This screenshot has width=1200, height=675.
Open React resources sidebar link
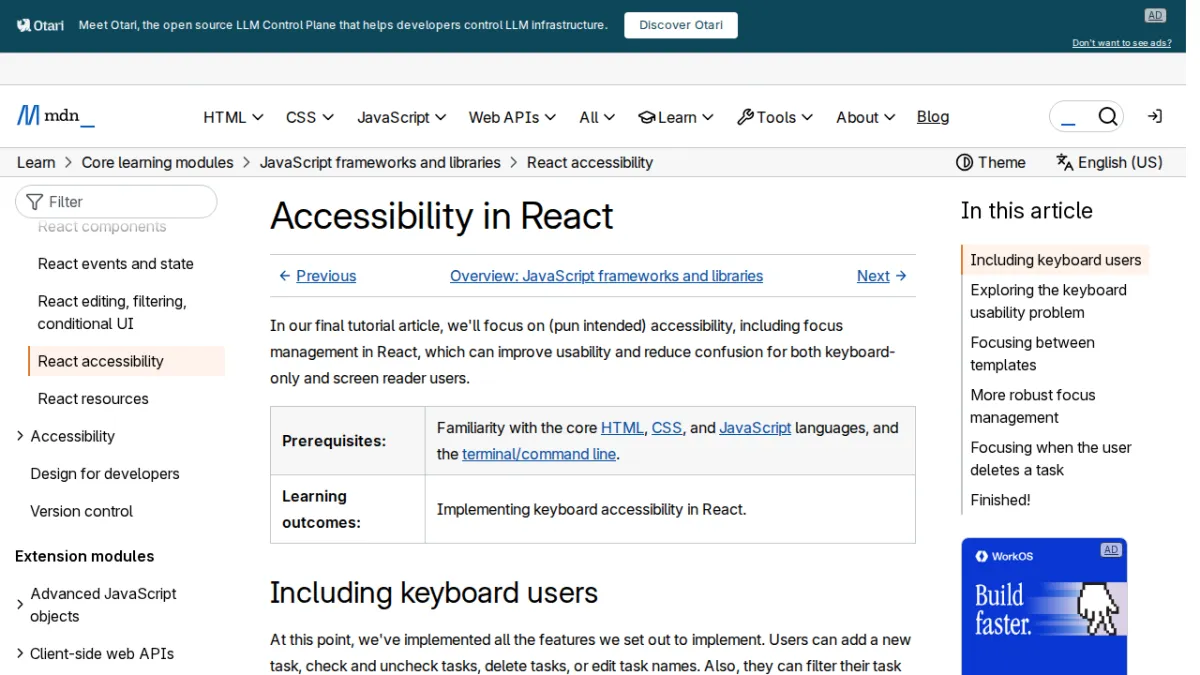coord(93,399)
